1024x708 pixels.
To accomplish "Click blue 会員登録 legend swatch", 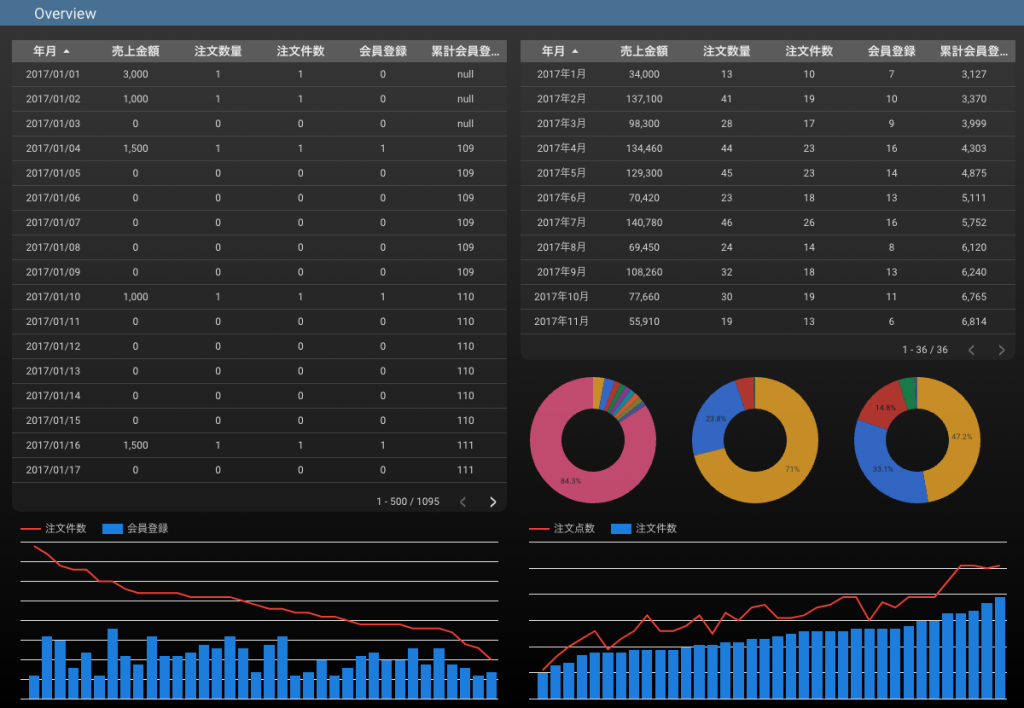I will (112, 528).
